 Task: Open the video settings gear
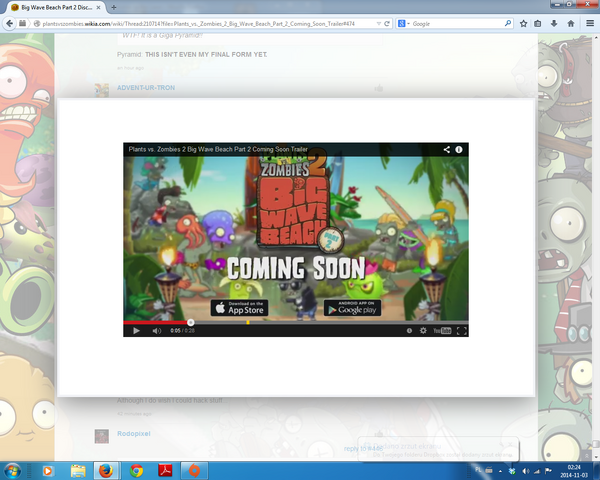(x=423, y=330)
